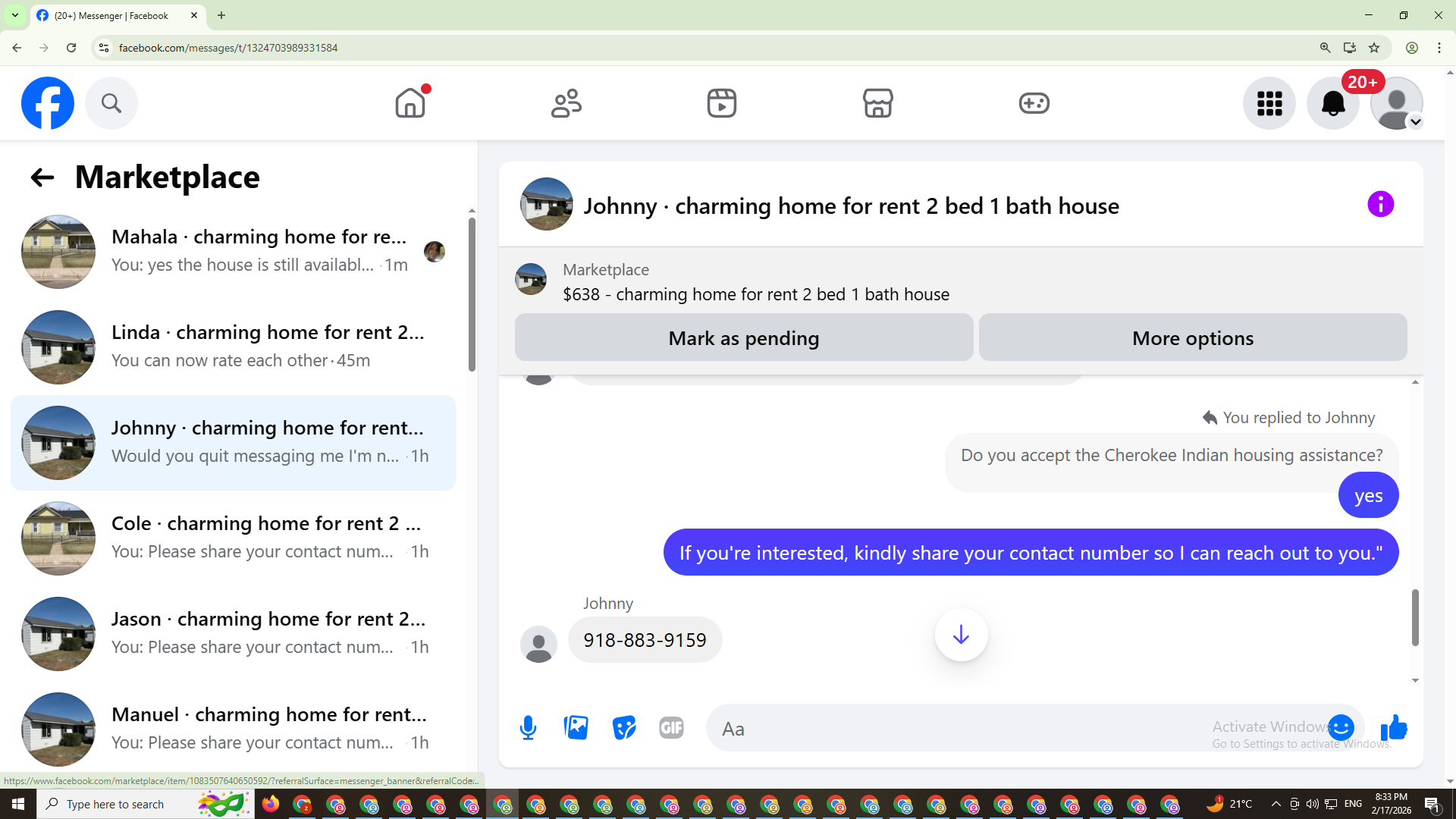The width and height of the screenshot is (1456, 819).
Task: Go to Facebook Marketplace tab
Action: 877,103
